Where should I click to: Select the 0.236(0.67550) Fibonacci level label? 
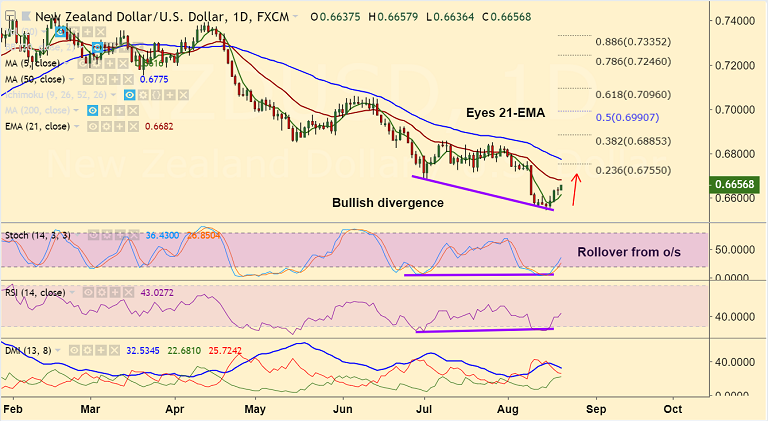click(x=633, y=170)
